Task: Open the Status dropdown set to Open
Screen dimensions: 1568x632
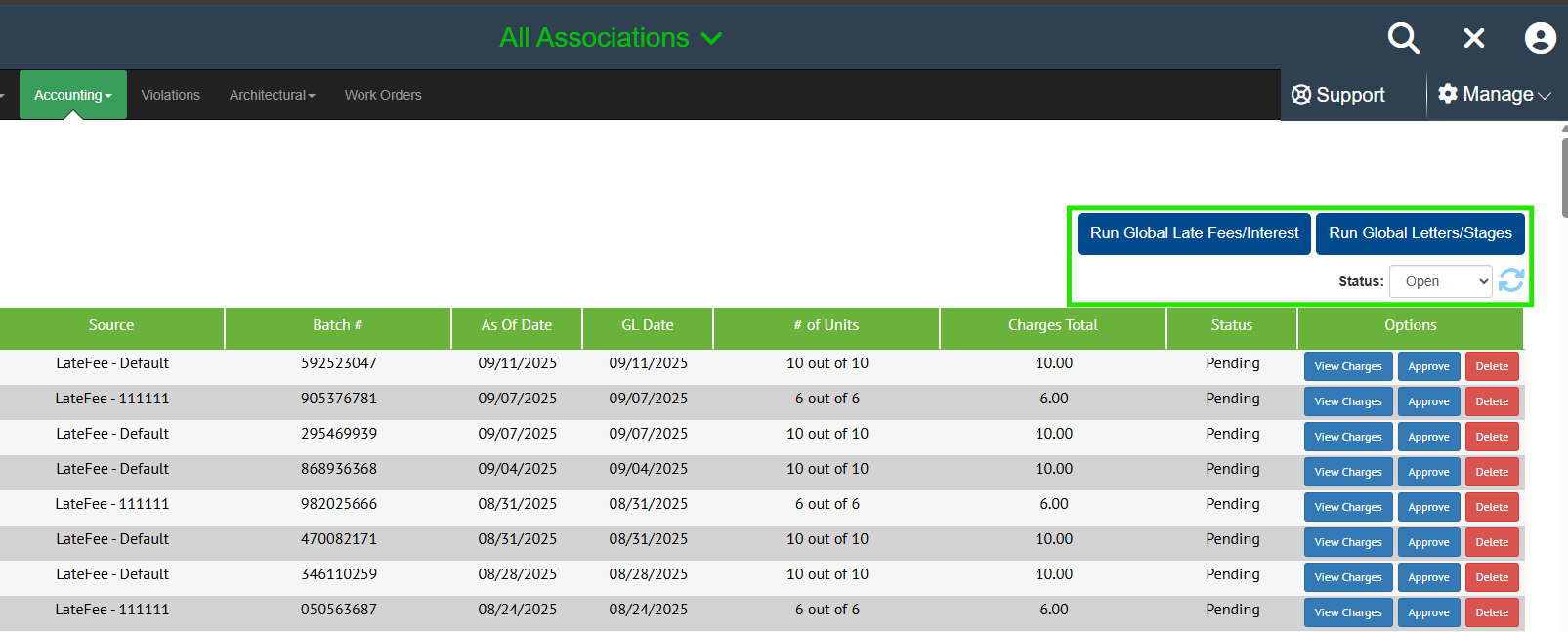Action: pos(1440,281)
